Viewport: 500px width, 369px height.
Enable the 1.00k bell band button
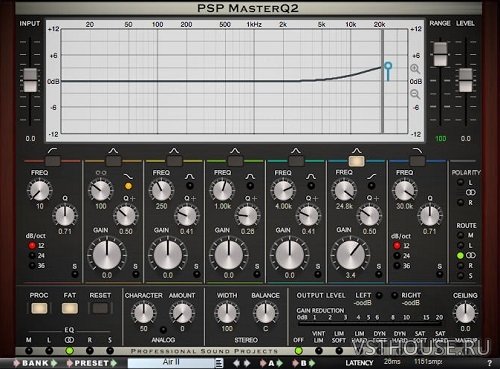235,161
